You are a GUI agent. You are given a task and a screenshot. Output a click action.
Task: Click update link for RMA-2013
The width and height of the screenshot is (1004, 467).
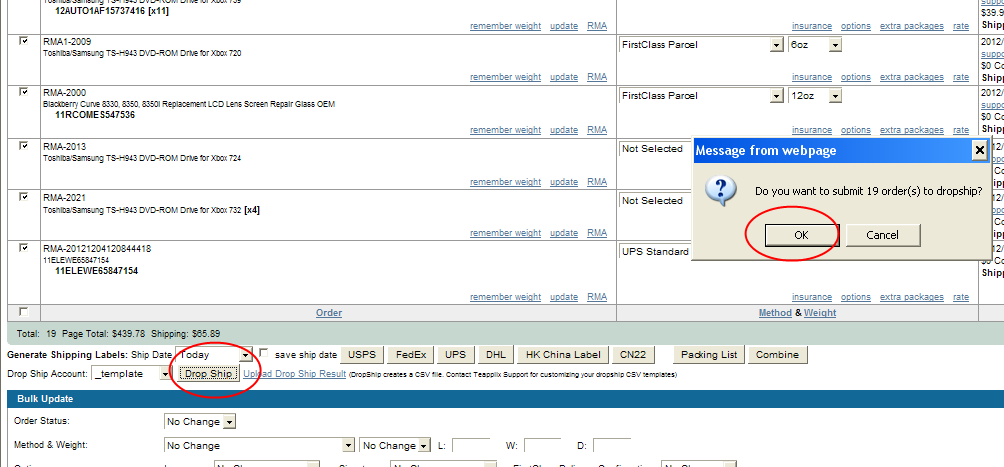point(564,182)
